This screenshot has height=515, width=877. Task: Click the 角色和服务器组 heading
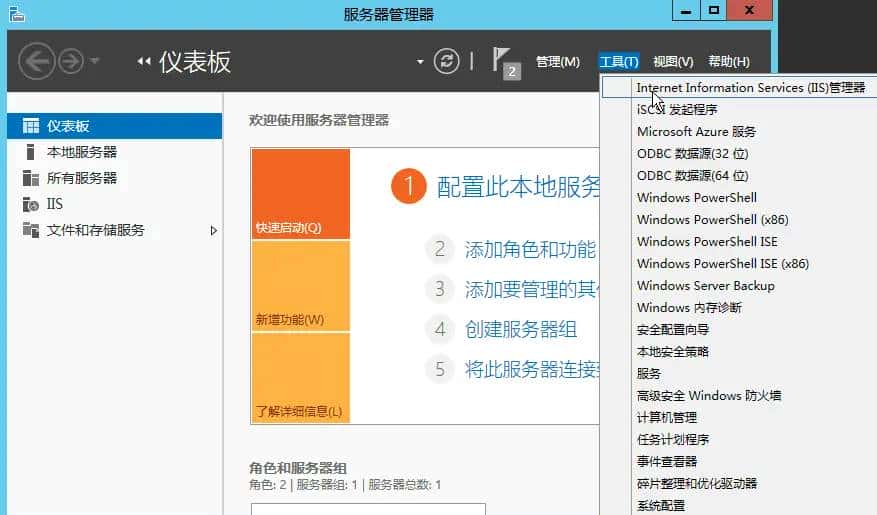(298, 468)
